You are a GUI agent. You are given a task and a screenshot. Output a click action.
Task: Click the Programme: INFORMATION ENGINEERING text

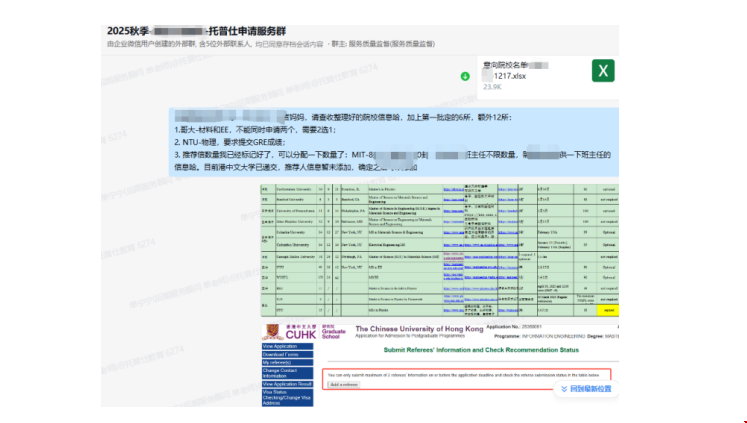[x=539, y=336]
